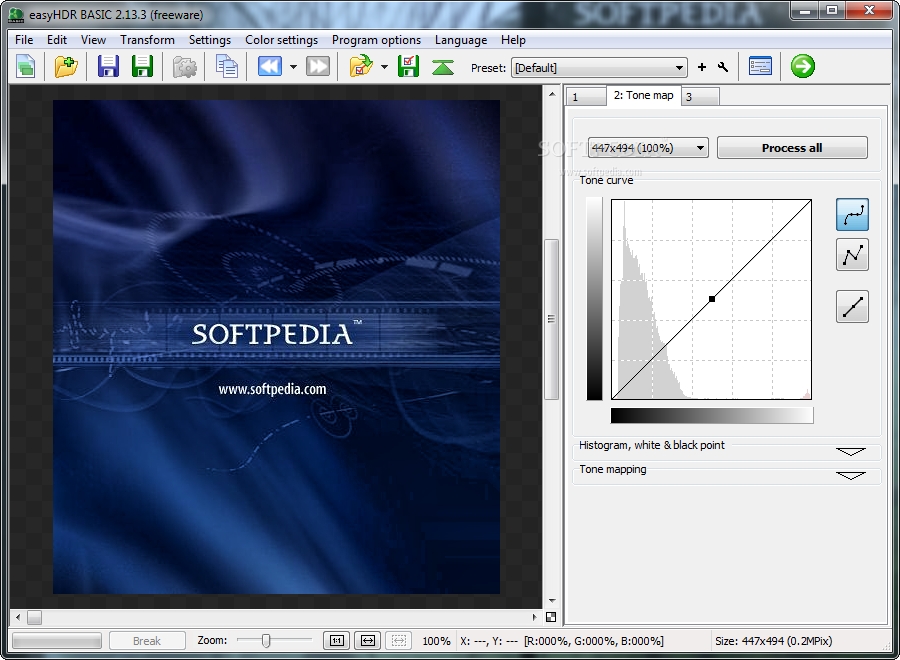900x660 pixels.
Task: Click the grayed gear settings icon
Action: [x=185, y=67]
